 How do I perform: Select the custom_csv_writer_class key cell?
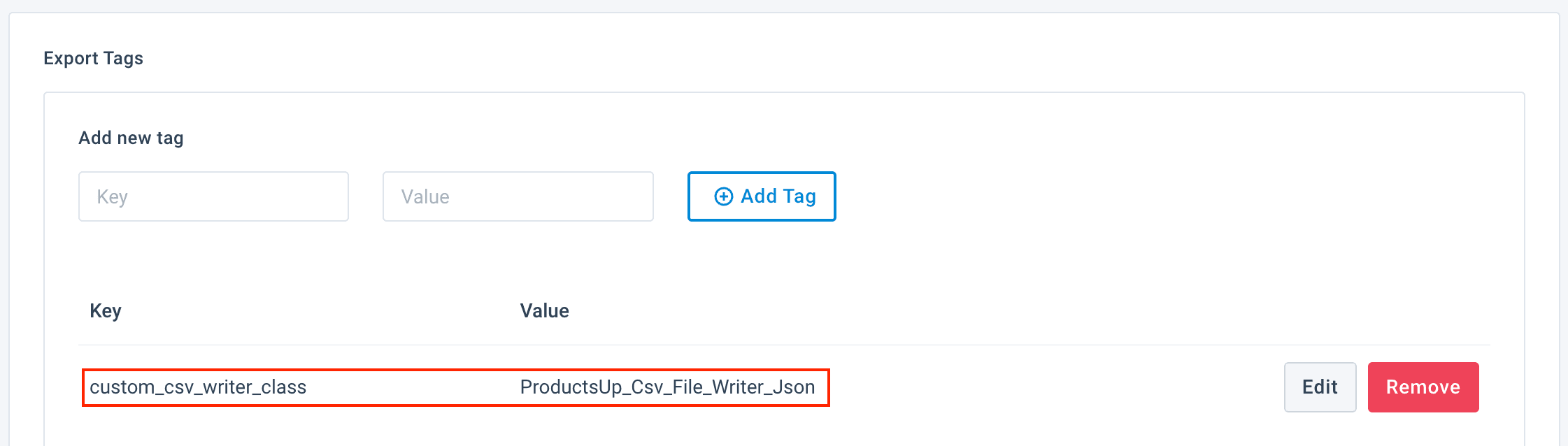198,387
